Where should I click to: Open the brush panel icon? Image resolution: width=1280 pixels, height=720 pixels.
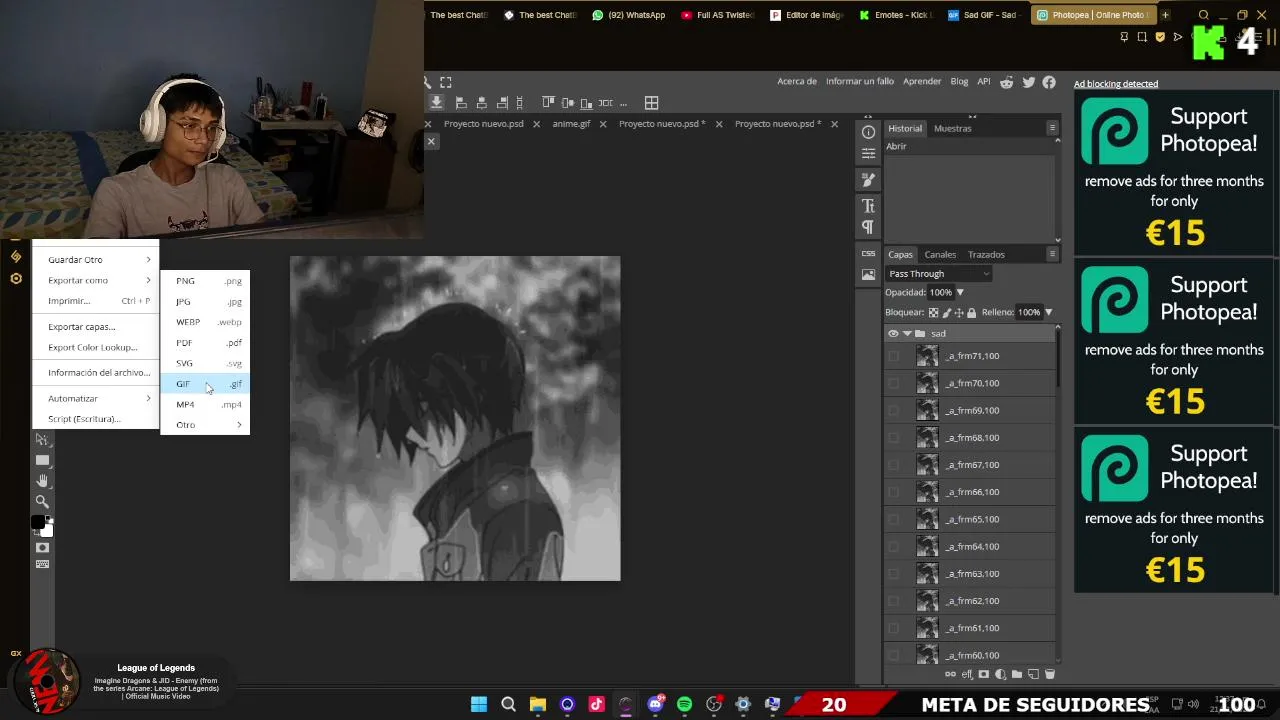(868, 179)
